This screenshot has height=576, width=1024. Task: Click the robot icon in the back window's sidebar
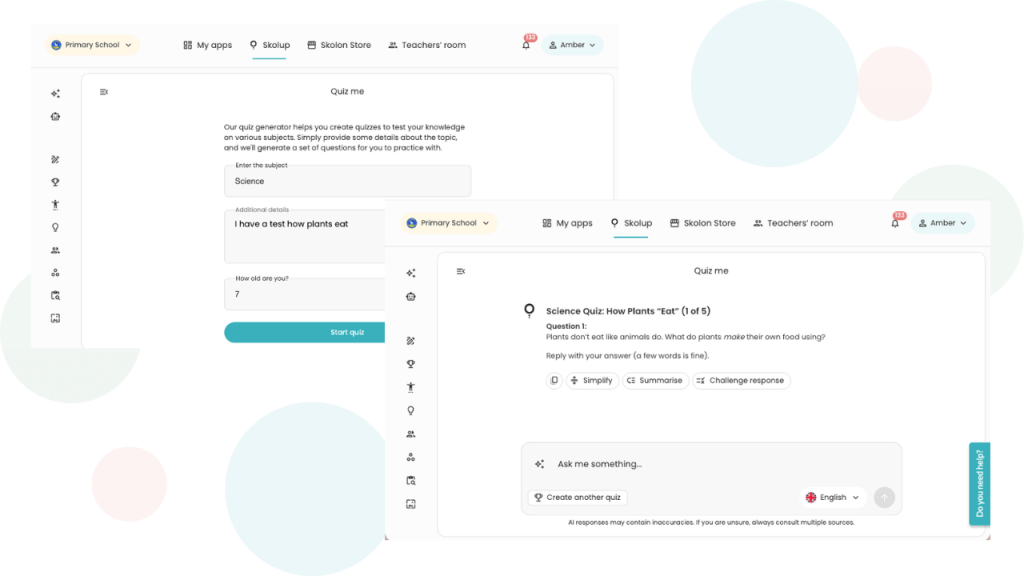[56, 117]
